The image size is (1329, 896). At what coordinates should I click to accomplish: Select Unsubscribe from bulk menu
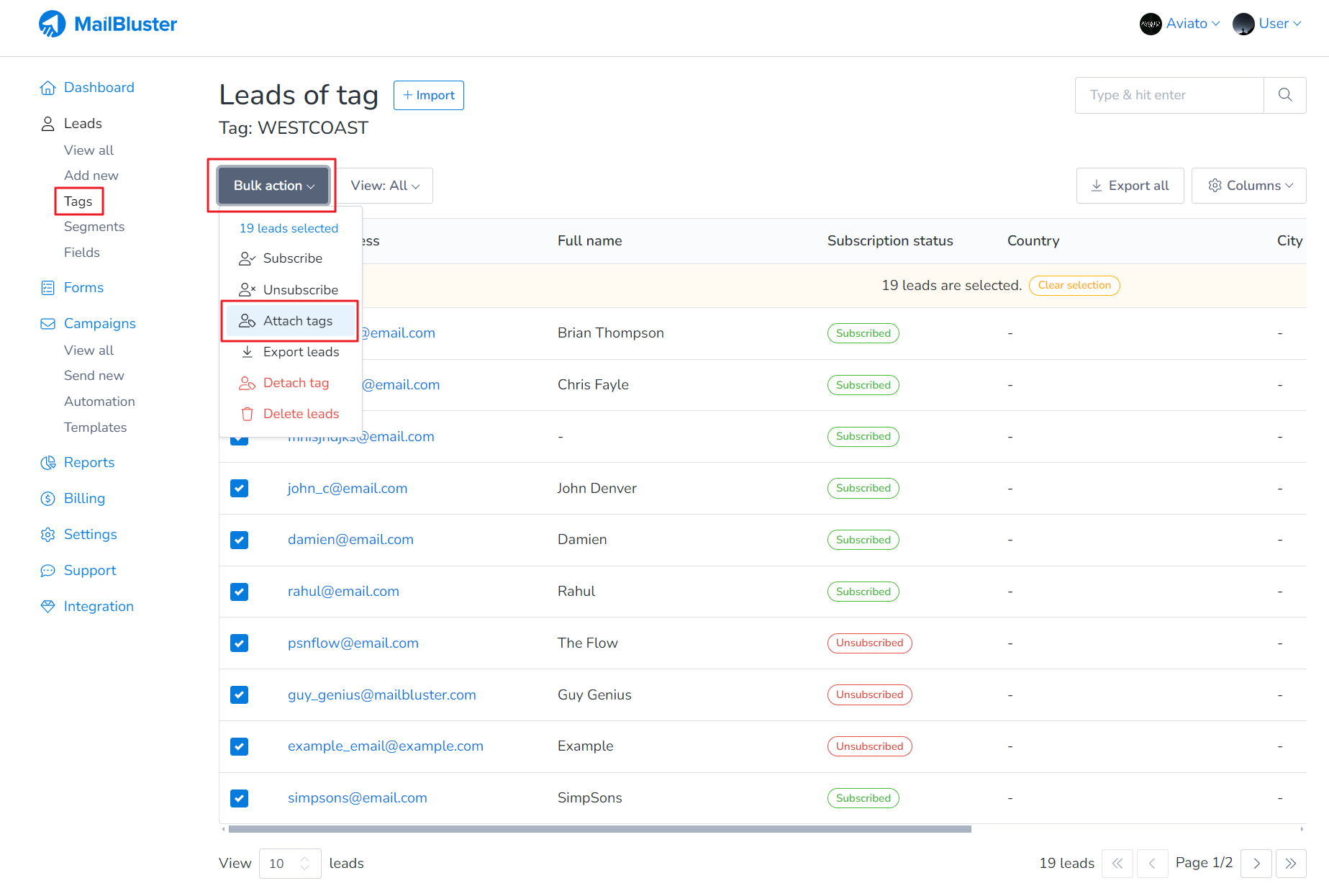(291, 290)
